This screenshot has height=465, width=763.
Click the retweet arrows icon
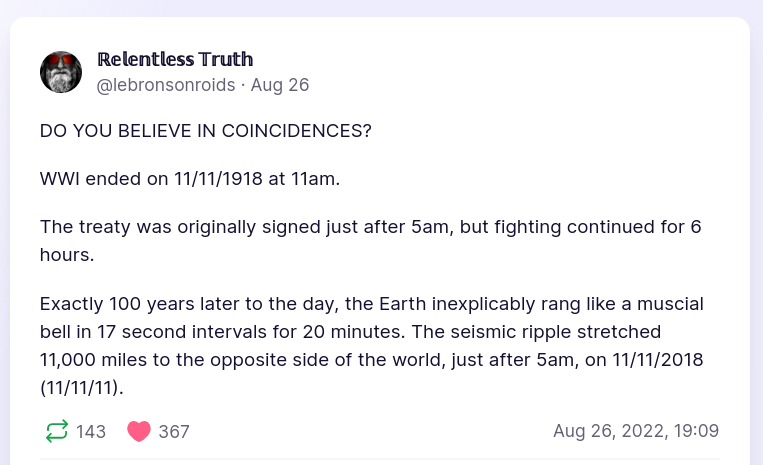point(57,431)
